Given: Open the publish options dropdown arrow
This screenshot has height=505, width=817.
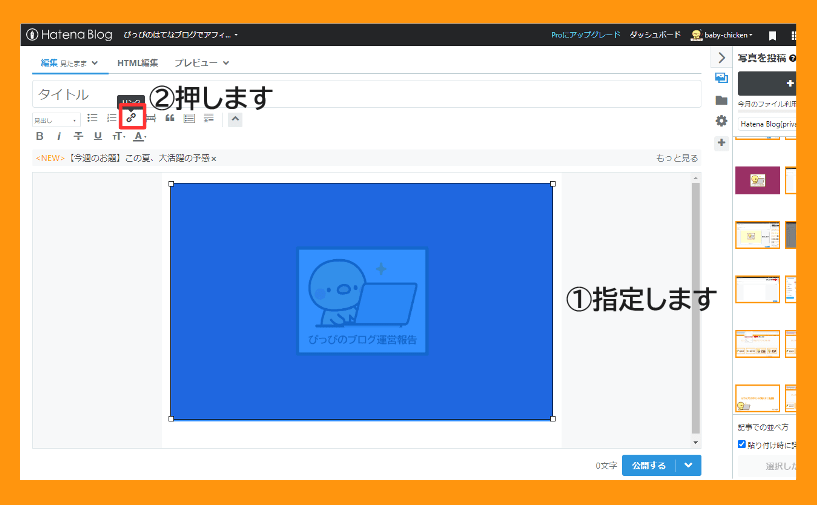Looking at the screenshot, I should click(x=688, y=465).
